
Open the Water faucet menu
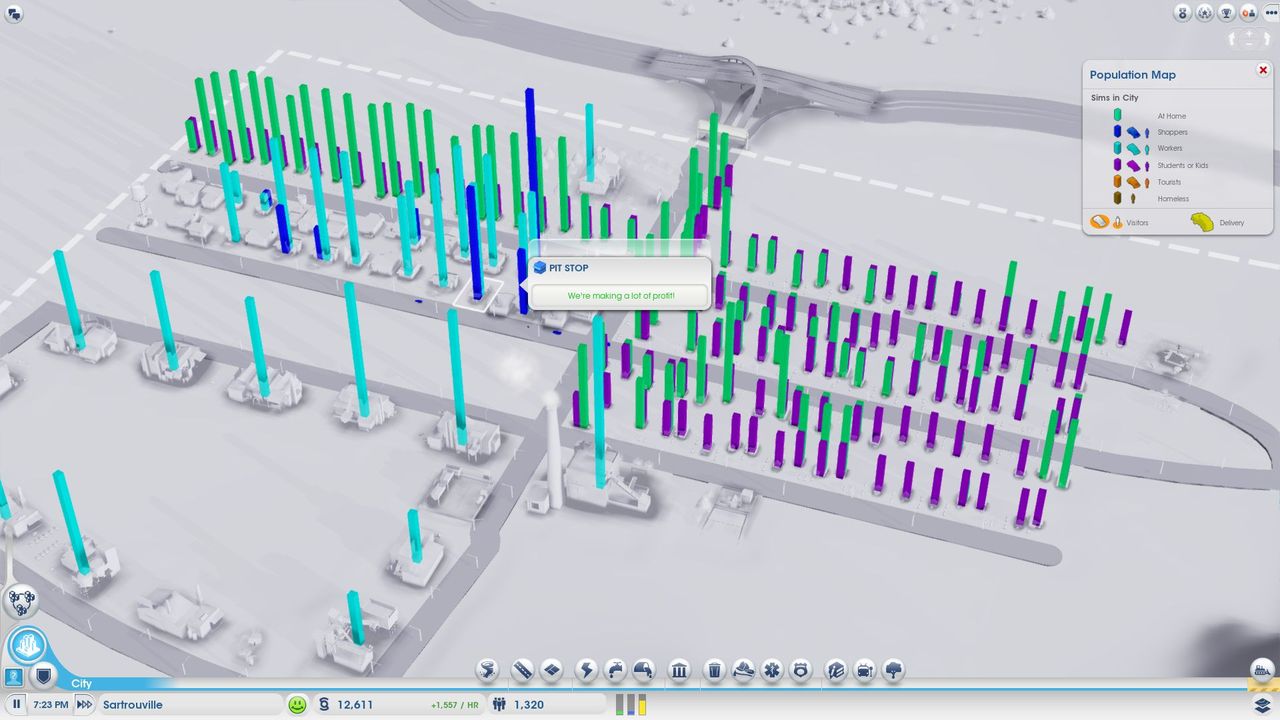click(x=616, y=670)
